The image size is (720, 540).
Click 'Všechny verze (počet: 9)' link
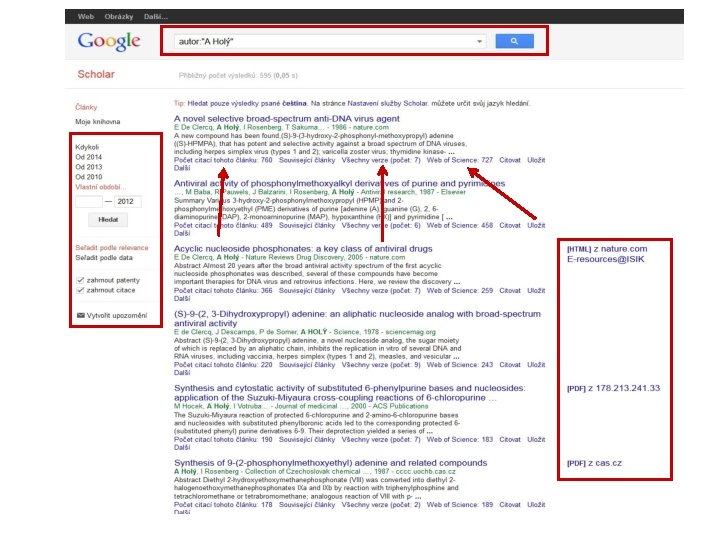click(x=381, y=365)
